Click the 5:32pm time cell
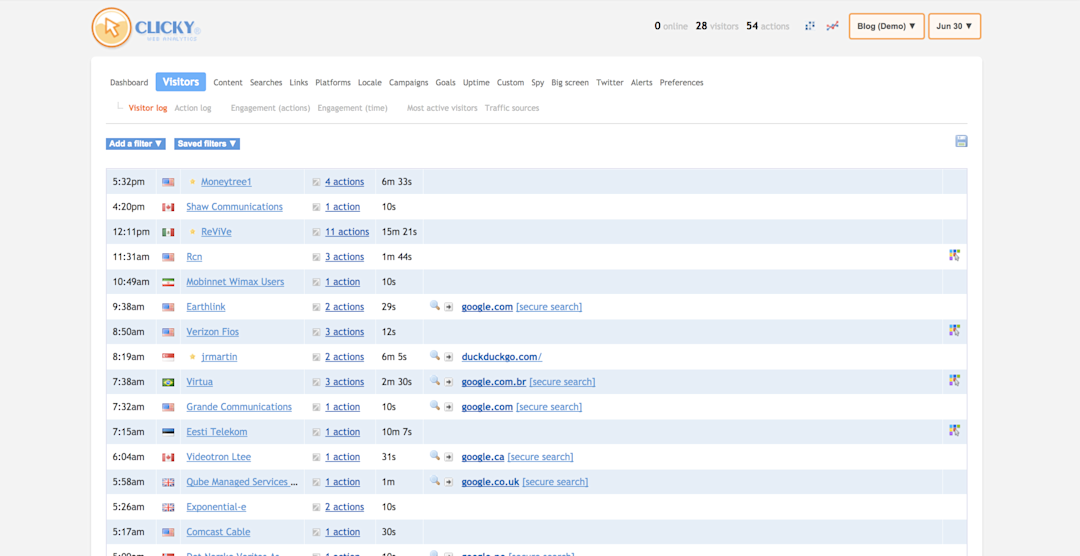 (x=129, y=182)
